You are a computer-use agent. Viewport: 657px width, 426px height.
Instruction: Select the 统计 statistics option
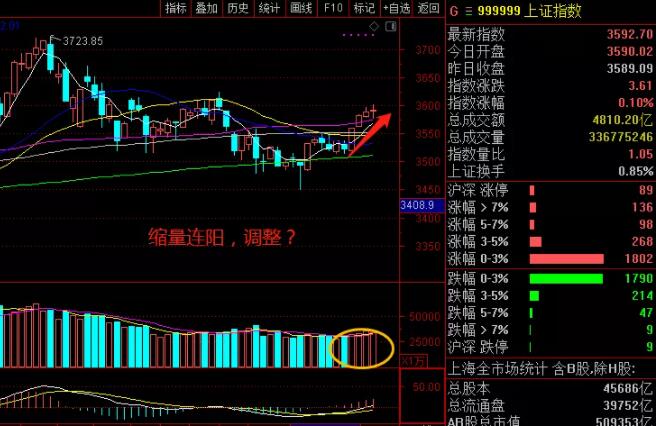pyautogui.click(x=269, y=8)
